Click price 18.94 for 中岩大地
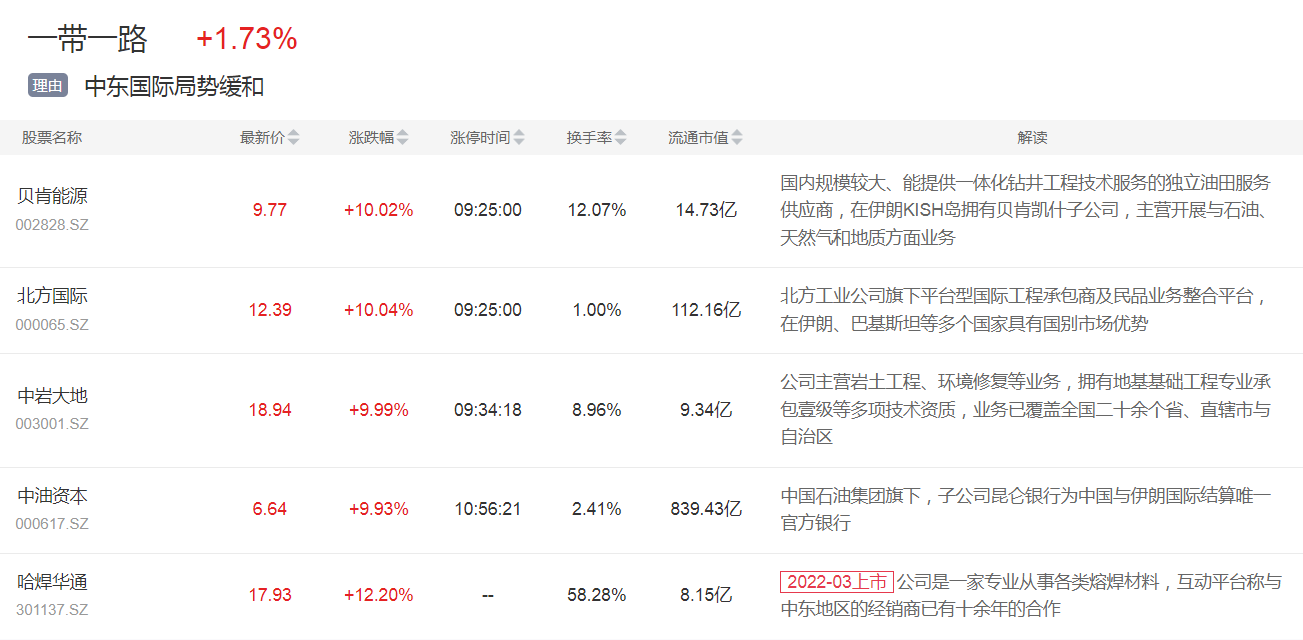Image resolution: width=1303 pixels, height=640 pixels. [270, 410]
